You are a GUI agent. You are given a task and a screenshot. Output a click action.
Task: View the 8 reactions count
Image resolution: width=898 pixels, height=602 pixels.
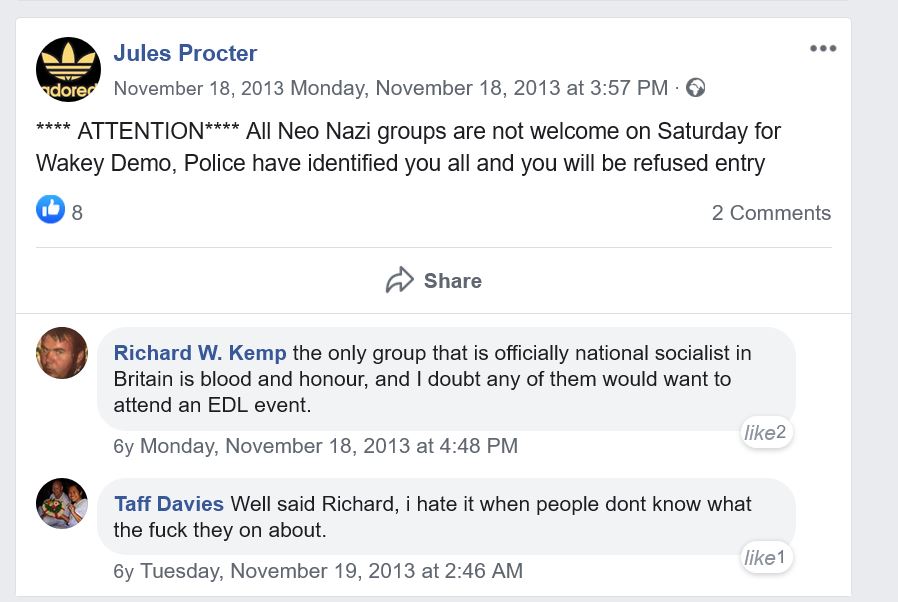[77, 213]
